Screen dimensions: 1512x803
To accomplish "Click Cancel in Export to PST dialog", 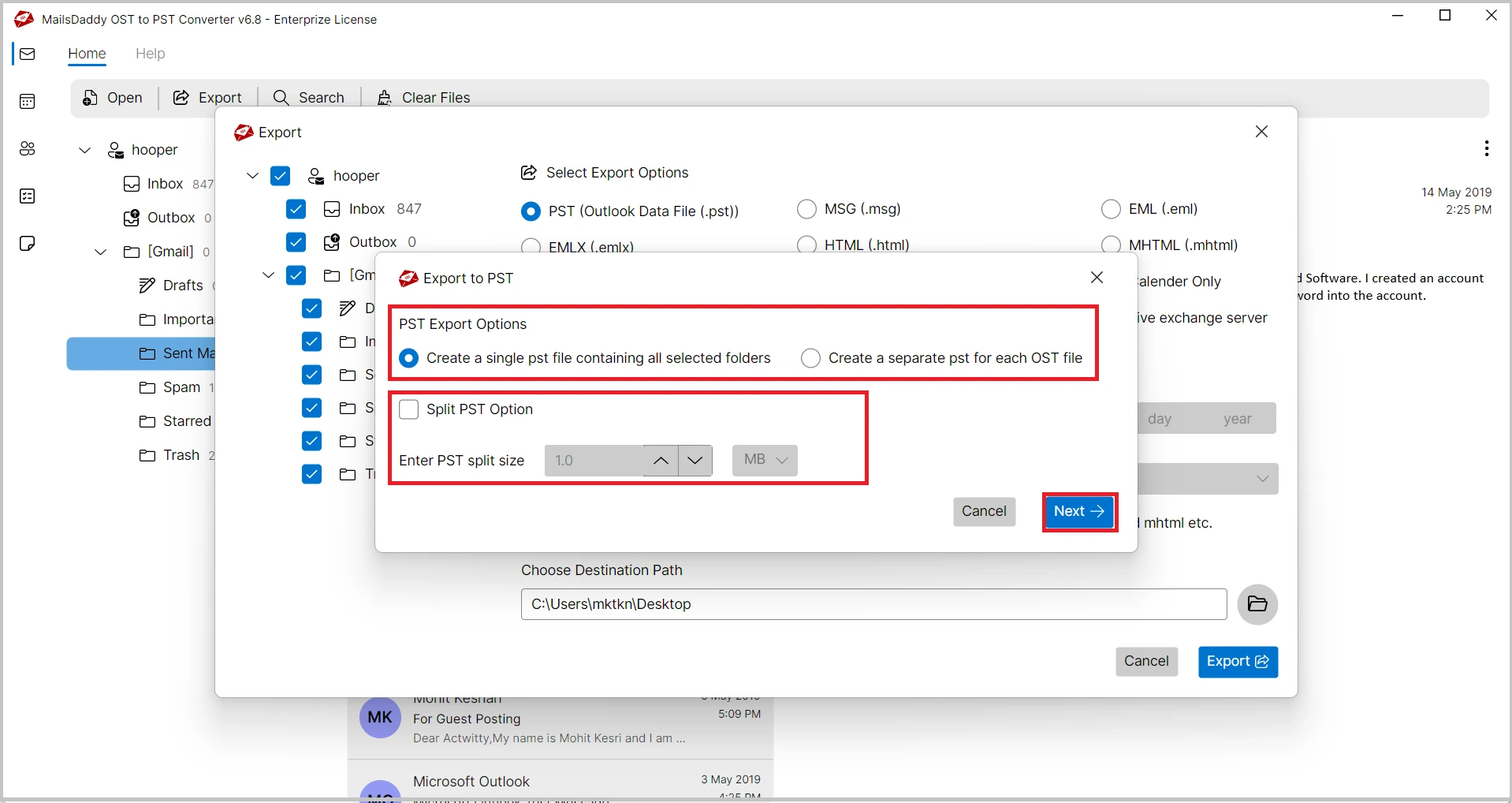I will [x=984, y=512].
